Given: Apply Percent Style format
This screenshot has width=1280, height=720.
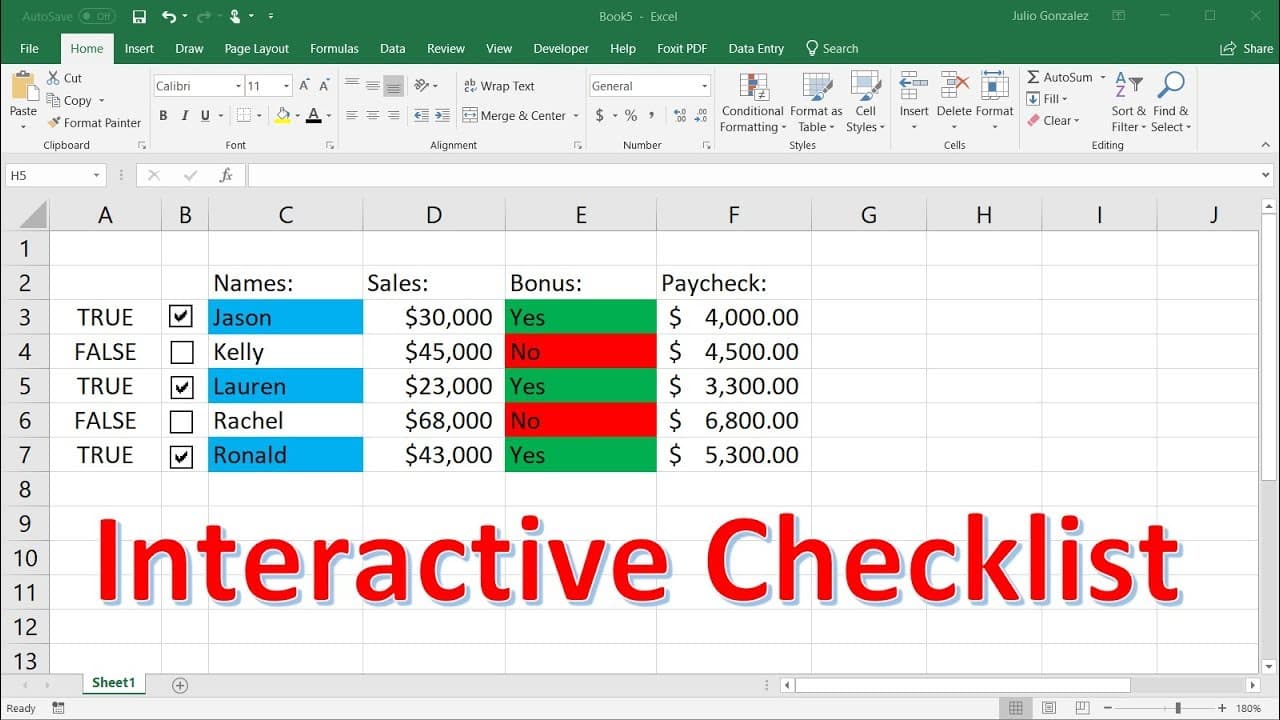Looking at the screenshot, I should click(x=631, y=116).
